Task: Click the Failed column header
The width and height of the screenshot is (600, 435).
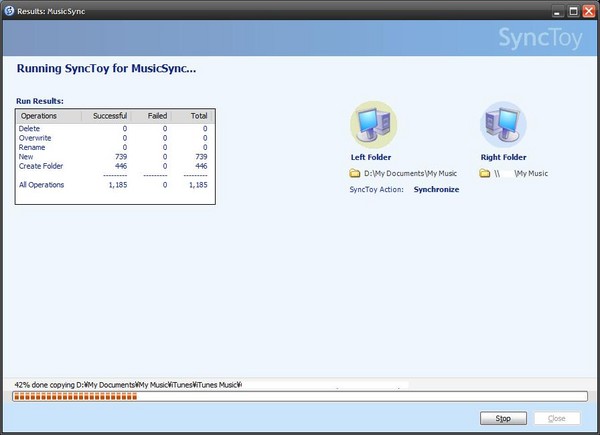Action: (x=151, y=116)
